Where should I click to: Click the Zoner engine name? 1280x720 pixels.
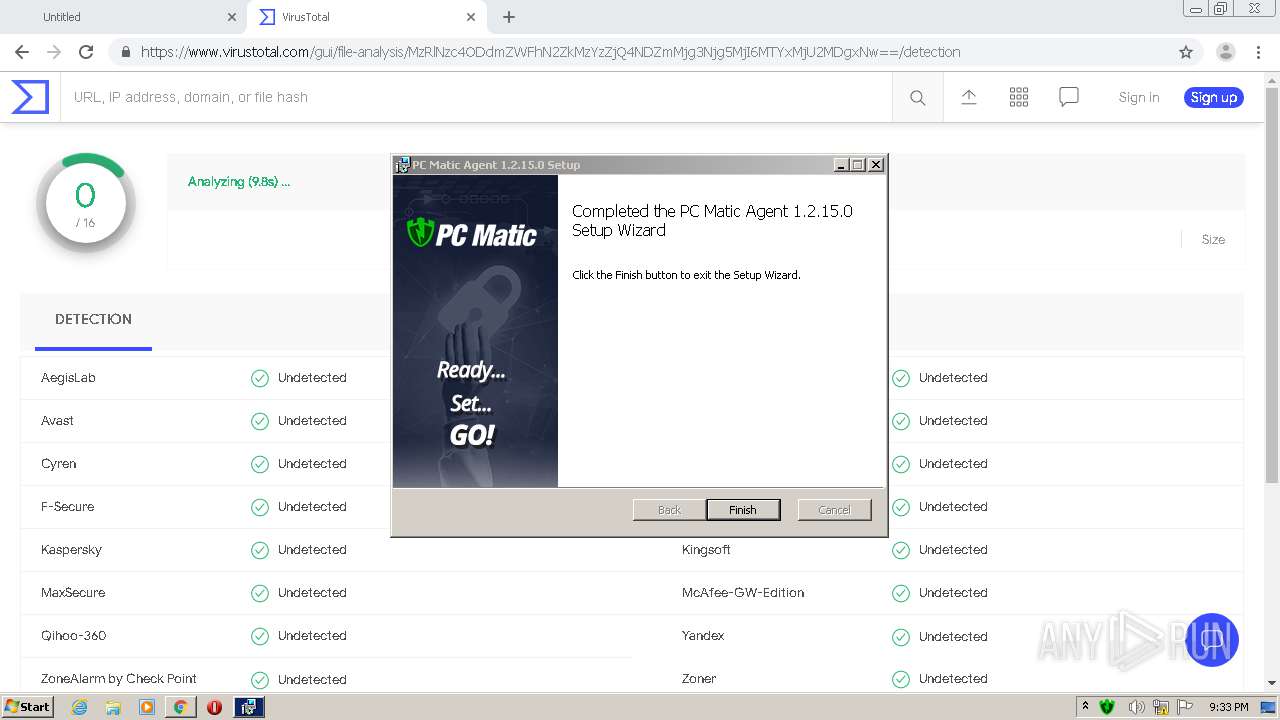point(699,679)
